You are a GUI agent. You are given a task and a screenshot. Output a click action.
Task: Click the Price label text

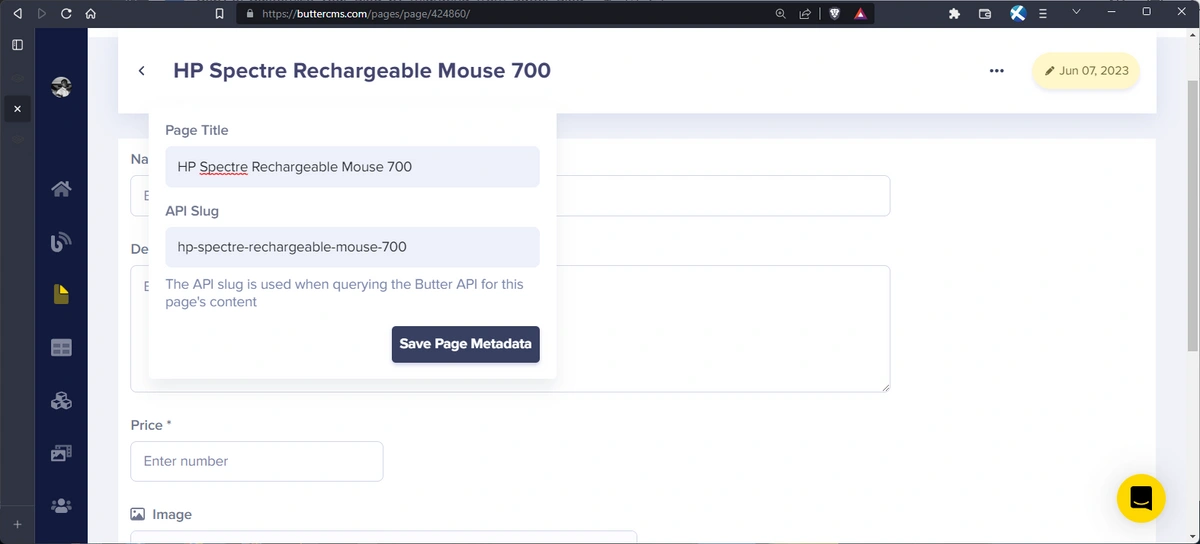coord(151,425)
